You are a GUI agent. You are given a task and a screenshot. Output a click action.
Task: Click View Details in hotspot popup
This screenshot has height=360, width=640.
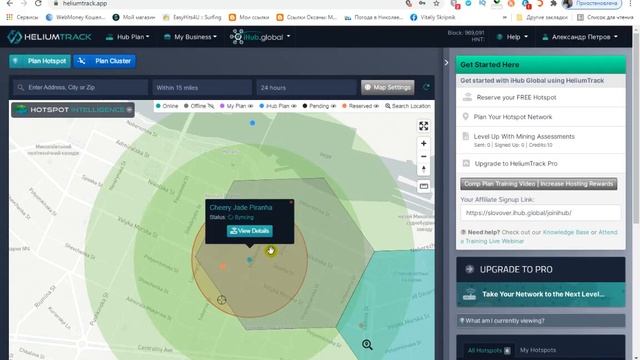click(250, 231)
